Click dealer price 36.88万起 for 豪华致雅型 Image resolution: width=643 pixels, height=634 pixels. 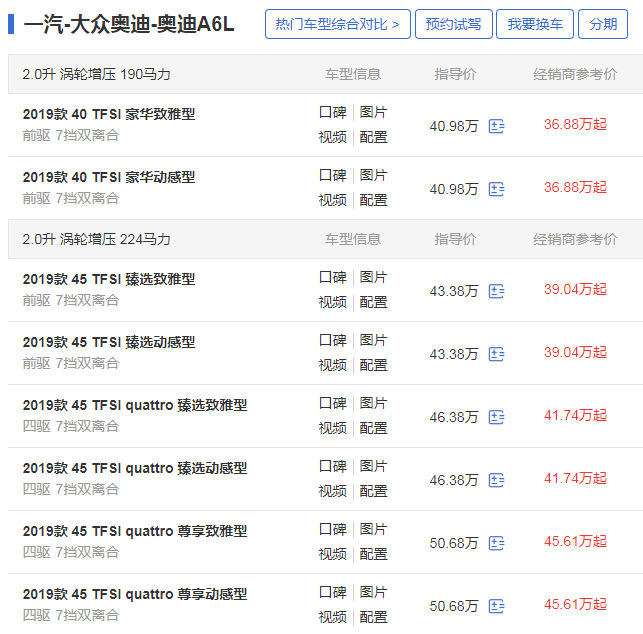pyautogui.click(x=575, y=124)
